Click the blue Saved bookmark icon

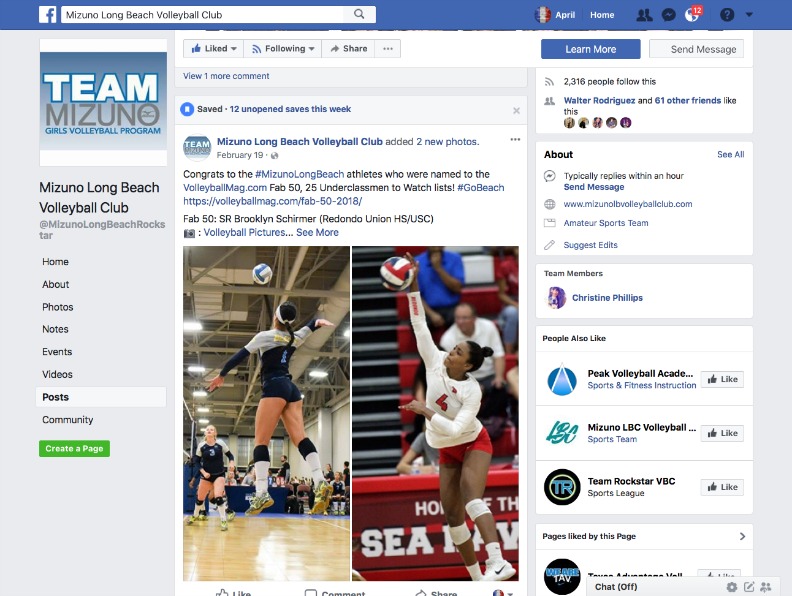click(187, 109)
